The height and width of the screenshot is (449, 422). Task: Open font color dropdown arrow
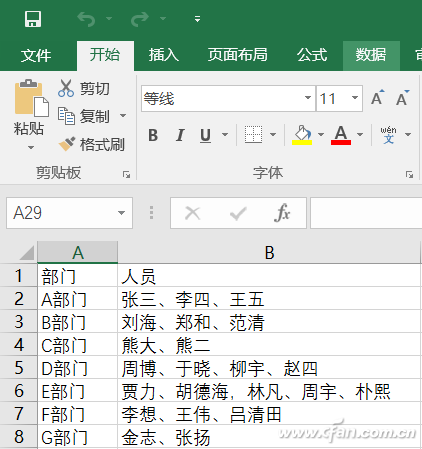(360, 135)
